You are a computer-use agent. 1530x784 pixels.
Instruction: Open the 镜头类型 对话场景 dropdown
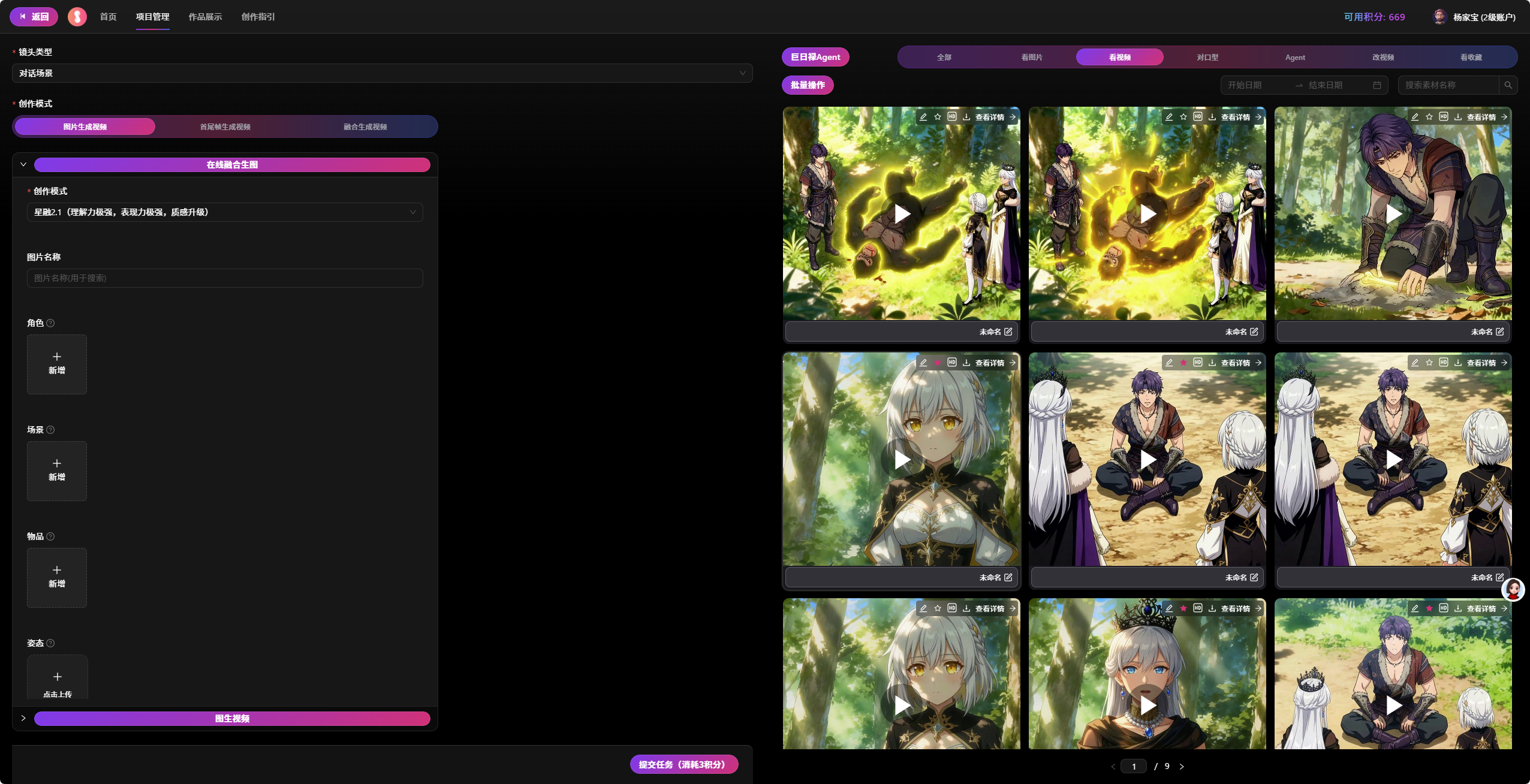tap(382, 73)
